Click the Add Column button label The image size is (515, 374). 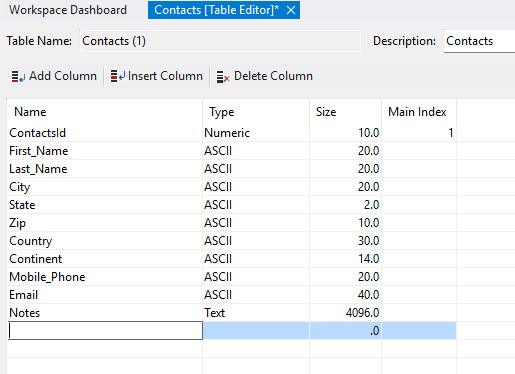point(63,76)
